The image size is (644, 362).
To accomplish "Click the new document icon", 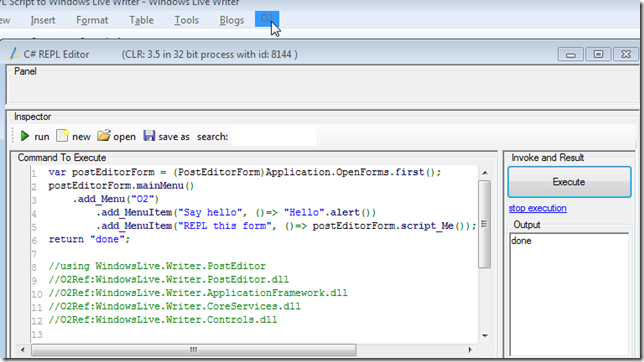I will [62, 136].
